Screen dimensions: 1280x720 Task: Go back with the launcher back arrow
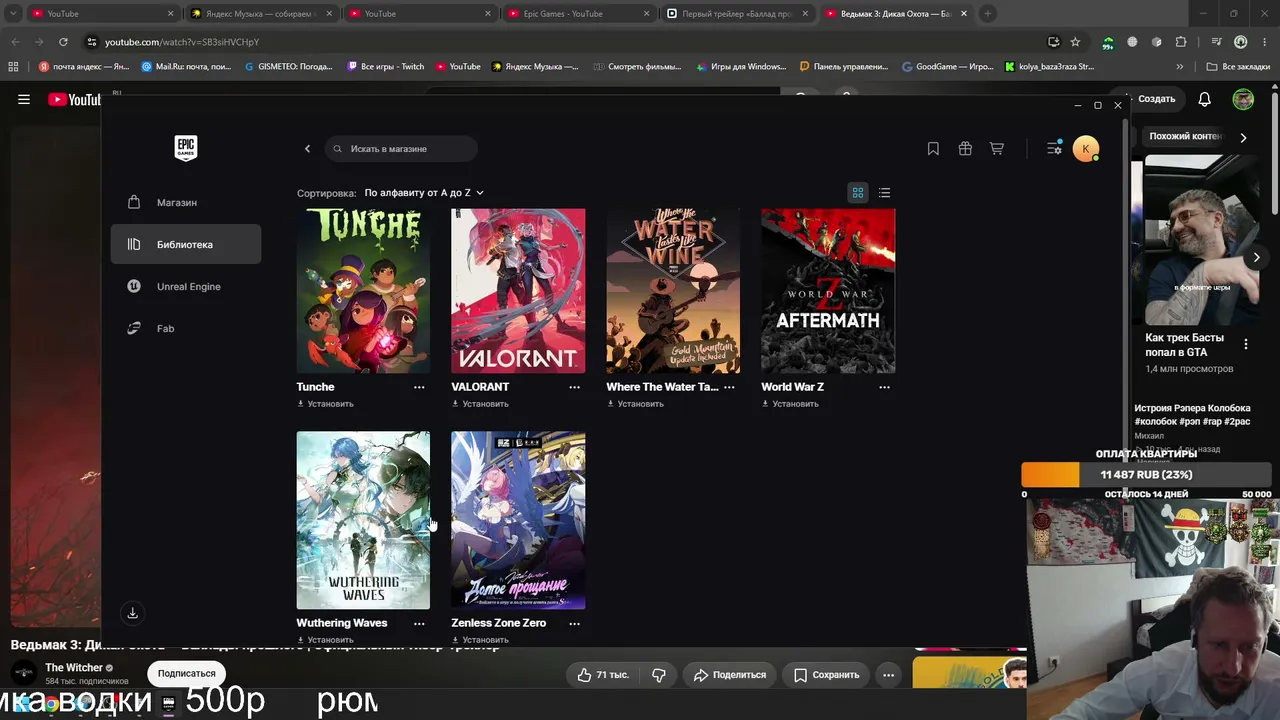tap(307, 149)
